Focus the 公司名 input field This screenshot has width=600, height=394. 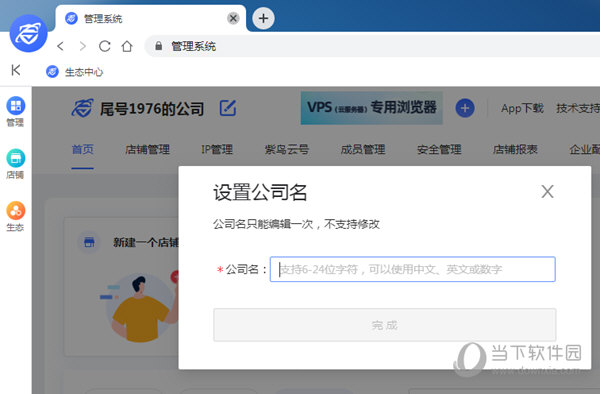click(x=412, y=269)
